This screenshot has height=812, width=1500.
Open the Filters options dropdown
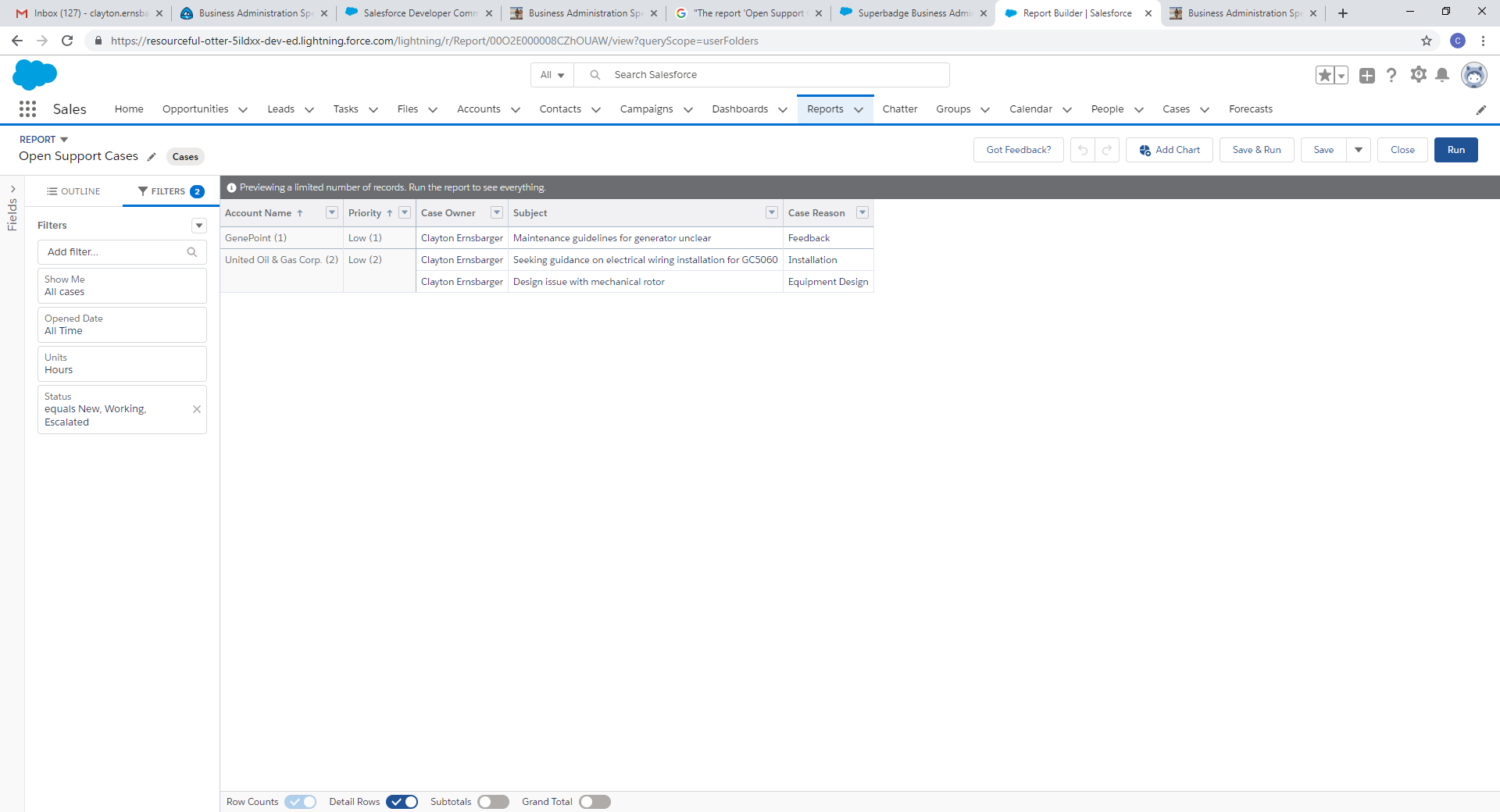[199, 226]
